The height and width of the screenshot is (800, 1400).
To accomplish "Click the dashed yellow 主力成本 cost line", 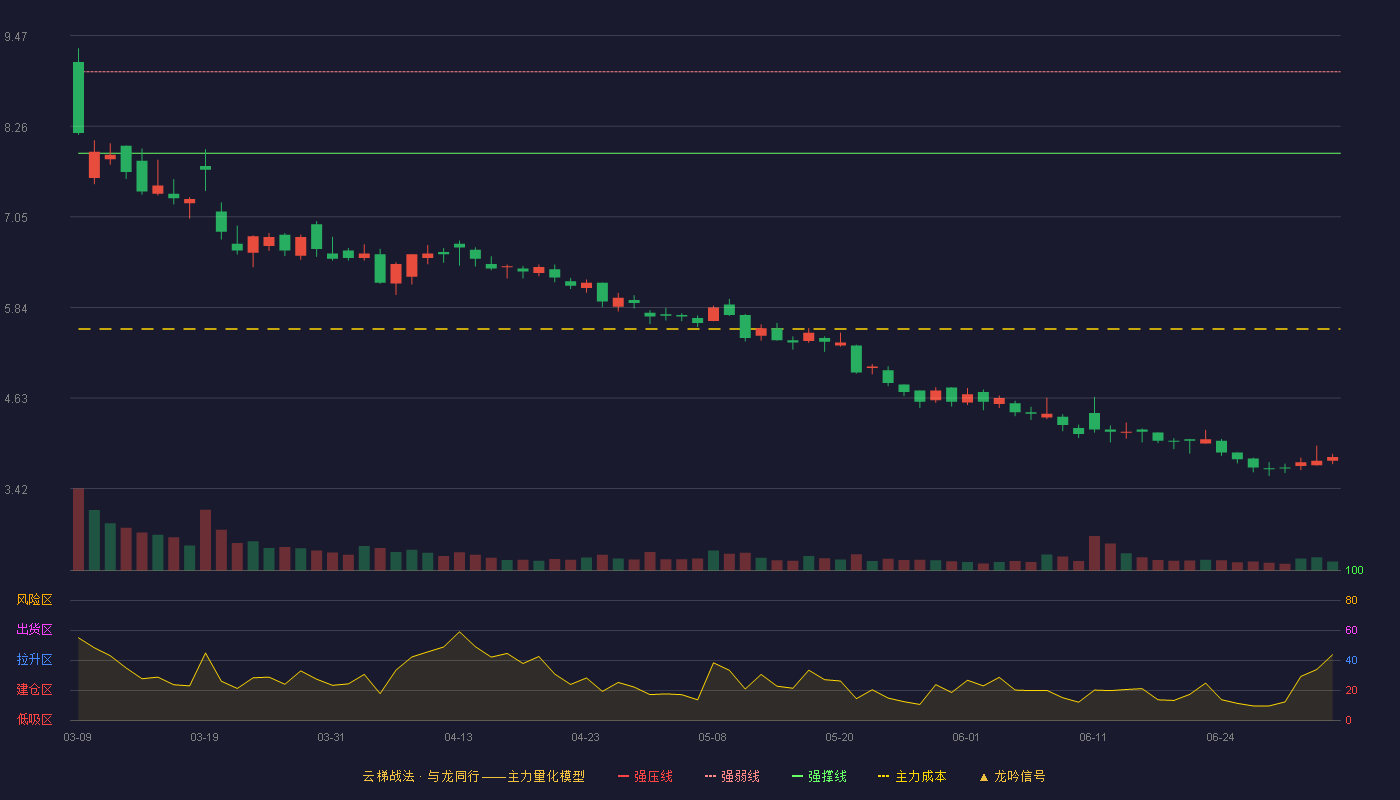I will point(709,329).
